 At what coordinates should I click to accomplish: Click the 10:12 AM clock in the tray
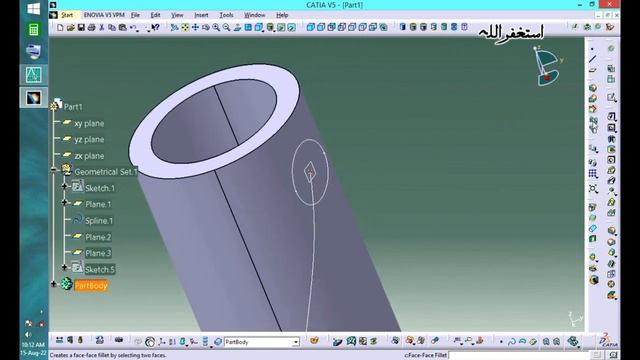click(33, 345)
